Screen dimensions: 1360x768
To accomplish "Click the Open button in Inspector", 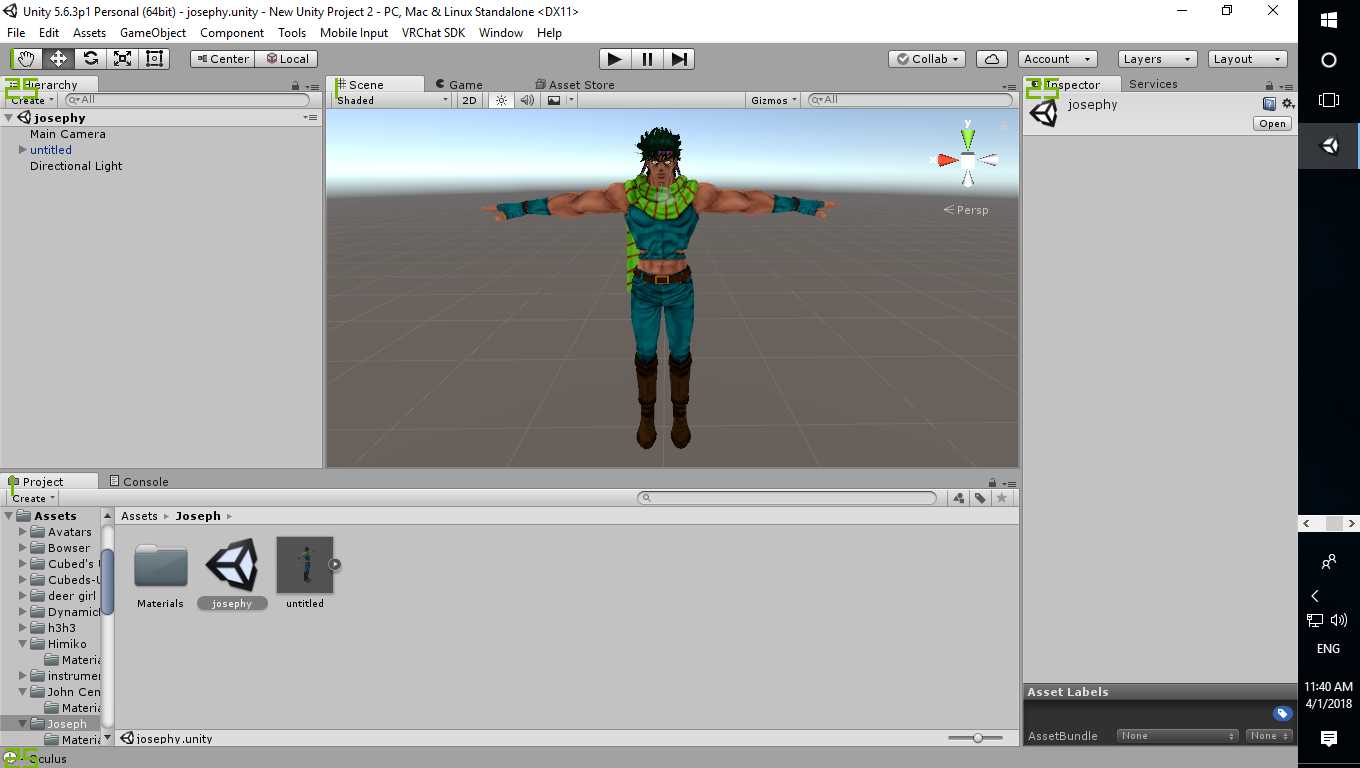I will [x=1272, y=124].
